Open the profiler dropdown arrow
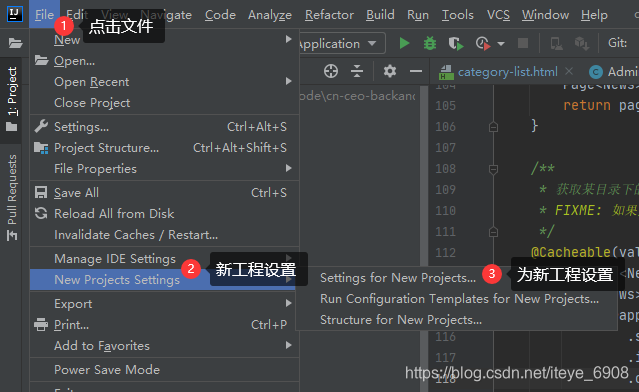The height and width of the screenshot is (392, 639). click(x=501, y=44)
